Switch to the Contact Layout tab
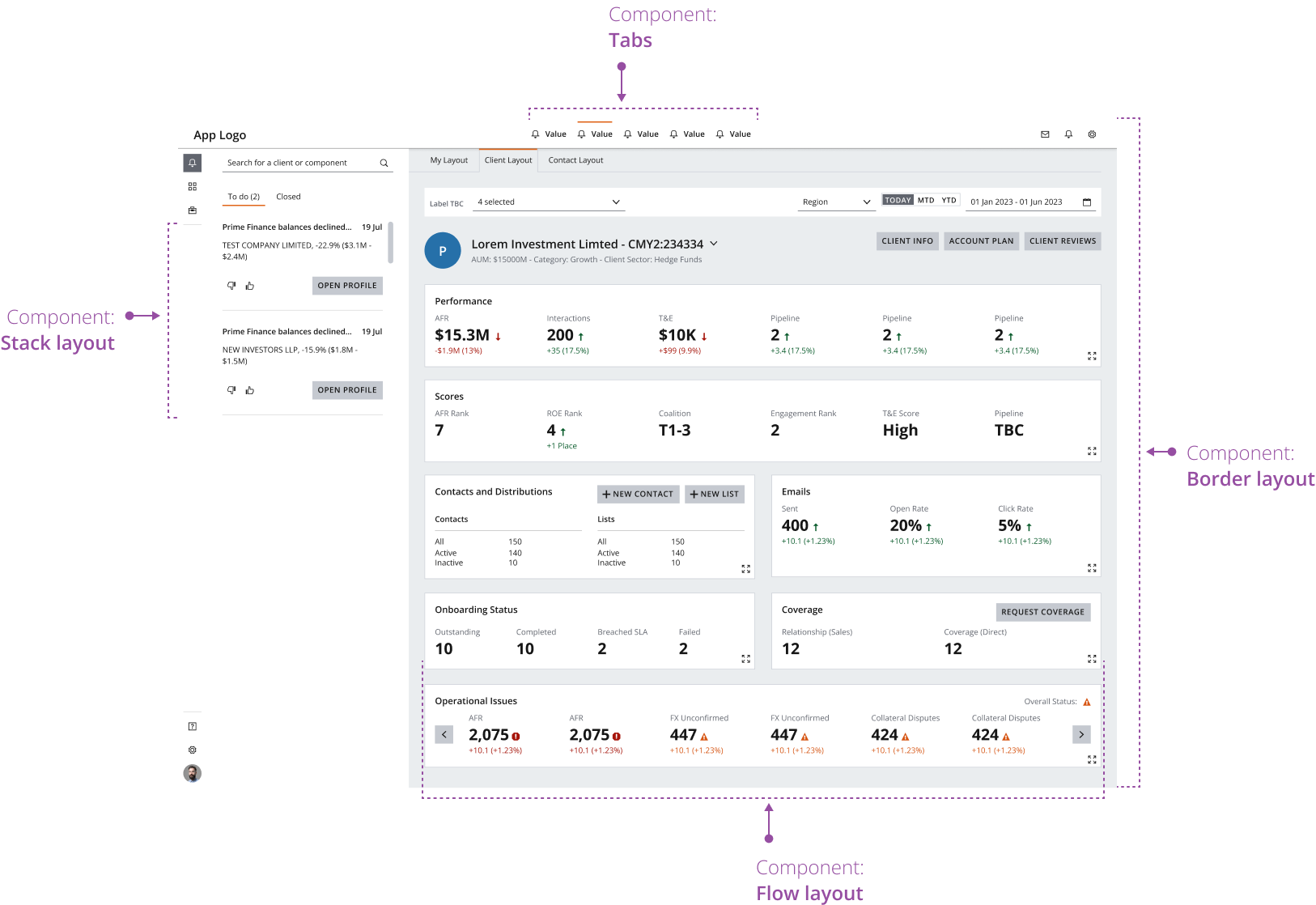This screenshot has height=905, width=1316. pos(575,159)
